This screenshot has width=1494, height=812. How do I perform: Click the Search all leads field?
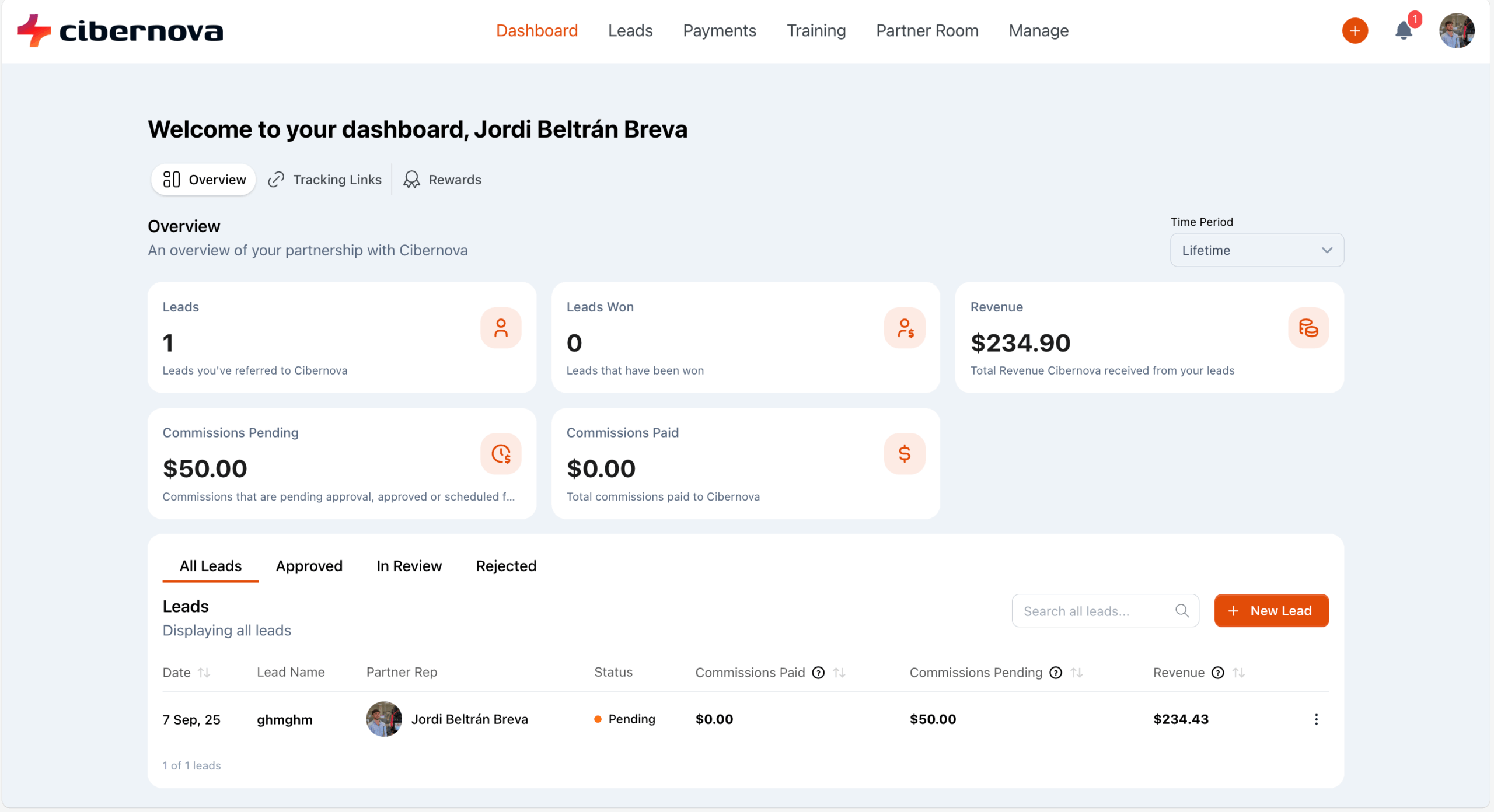pyautogui.click(x=1097, y=611)
